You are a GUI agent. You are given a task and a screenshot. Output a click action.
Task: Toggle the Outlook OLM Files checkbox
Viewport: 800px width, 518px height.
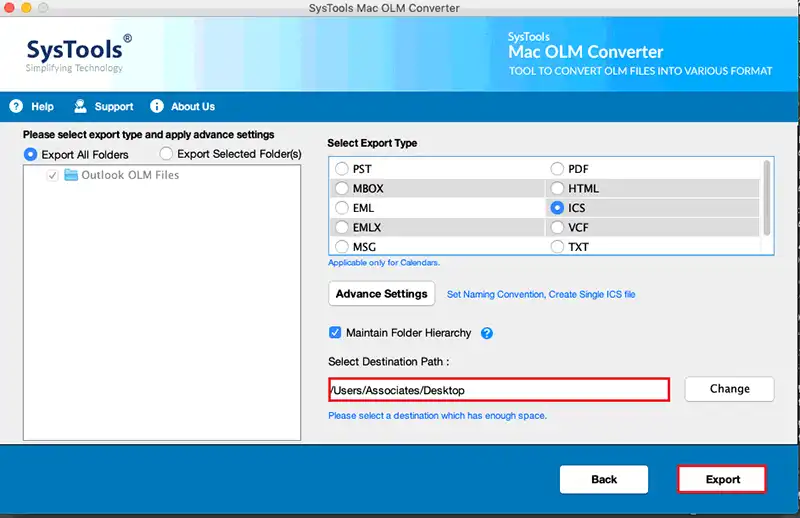[52, 176]
